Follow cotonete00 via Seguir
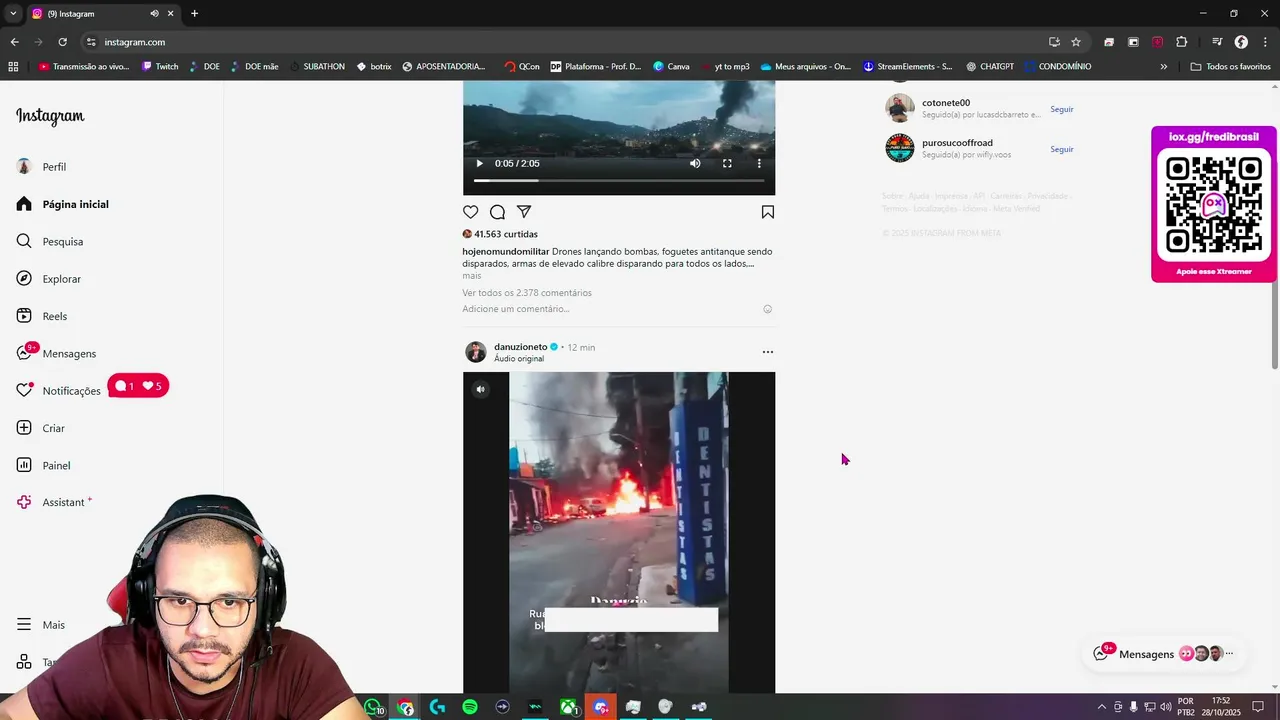1280x720 pixels. 1062,109
